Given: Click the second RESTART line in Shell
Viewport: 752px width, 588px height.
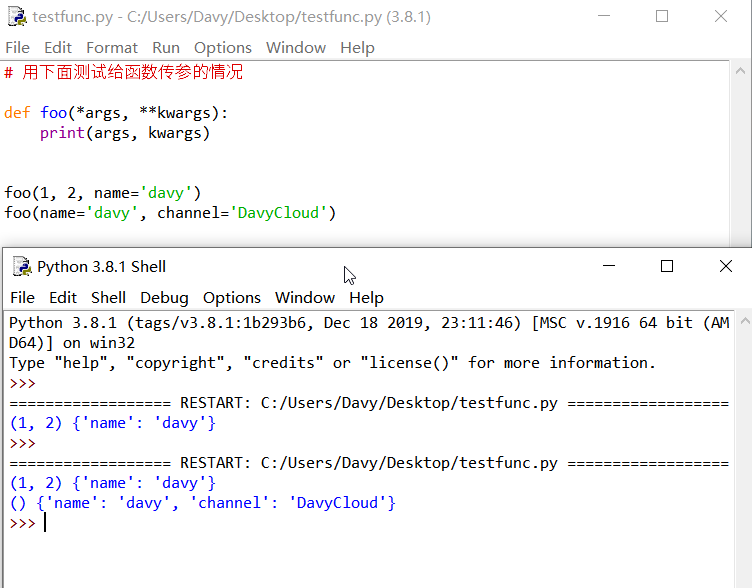Looking at the screenshot, I should click(369, 463).
